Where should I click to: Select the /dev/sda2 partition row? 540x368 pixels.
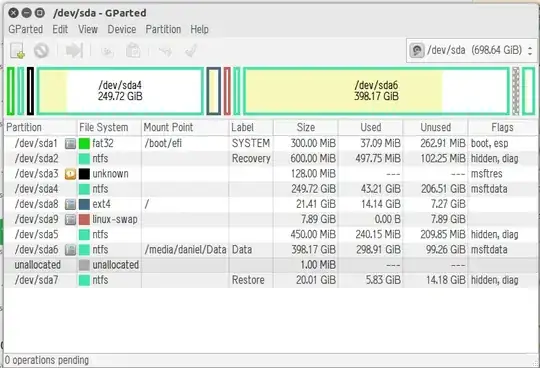[x=271, y=159]
